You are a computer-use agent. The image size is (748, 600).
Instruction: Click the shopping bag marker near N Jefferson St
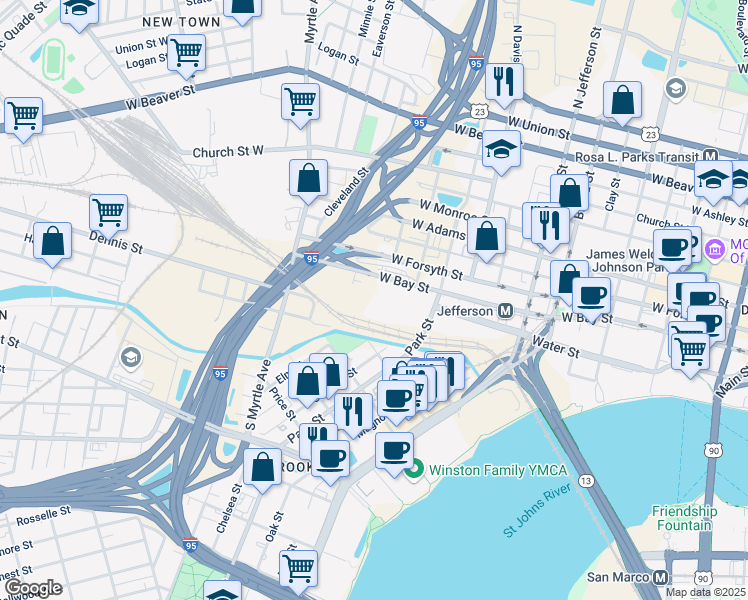[x=622, y=101]
